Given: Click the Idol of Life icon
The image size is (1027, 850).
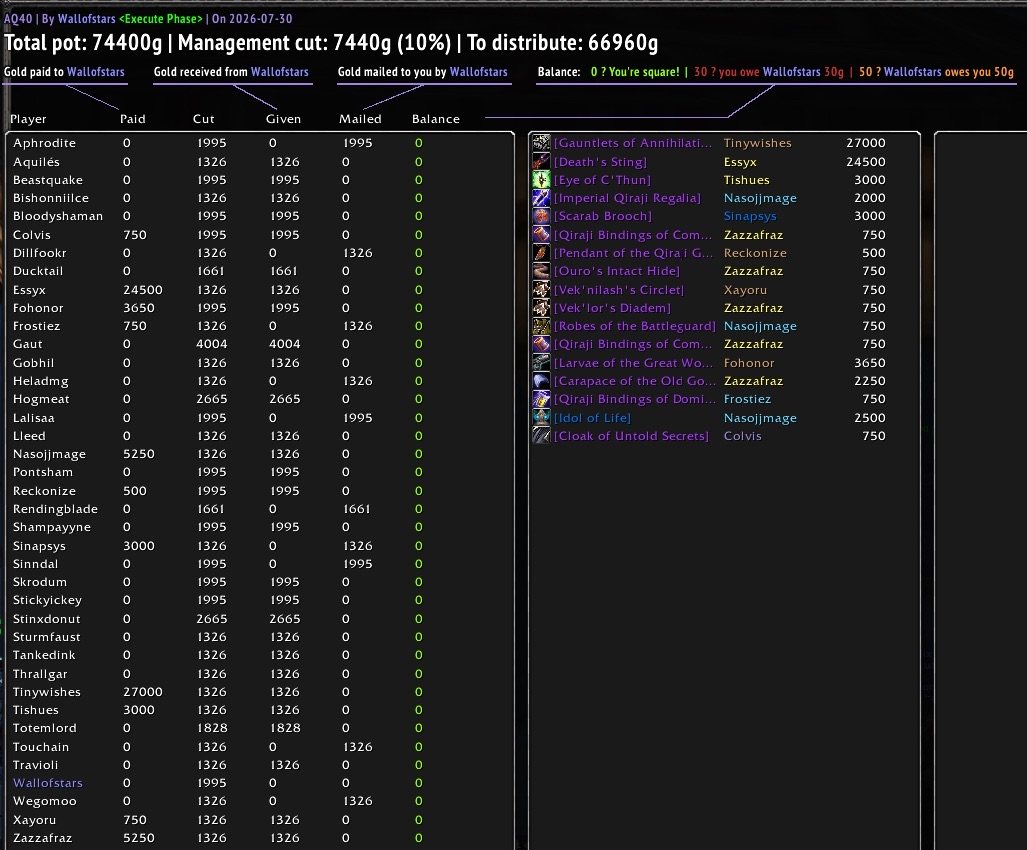Looking at the screenshot, I should pyautogui.click(x=541, y=418).
